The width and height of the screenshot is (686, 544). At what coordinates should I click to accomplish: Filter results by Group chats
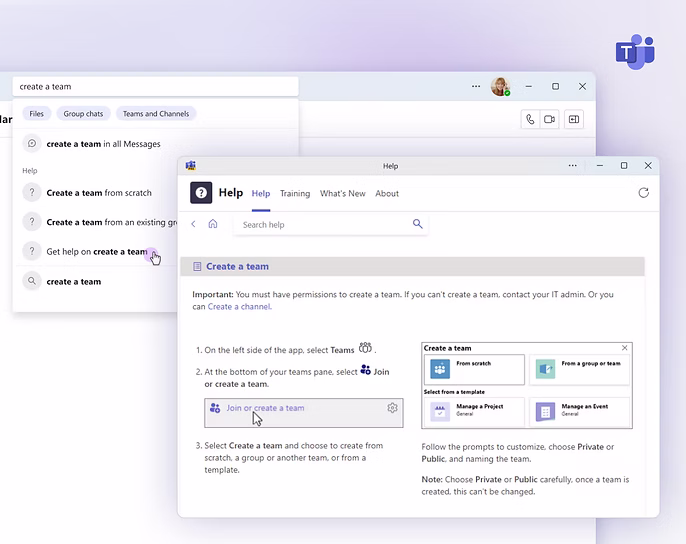point(83,114)
